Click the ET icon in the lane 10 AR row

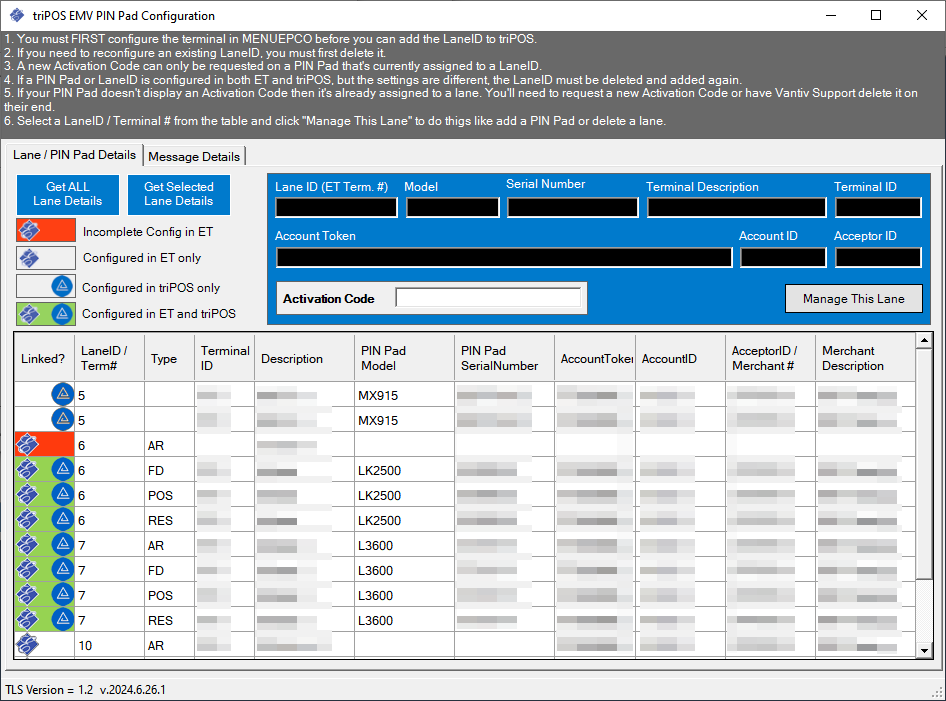[27, 645]
